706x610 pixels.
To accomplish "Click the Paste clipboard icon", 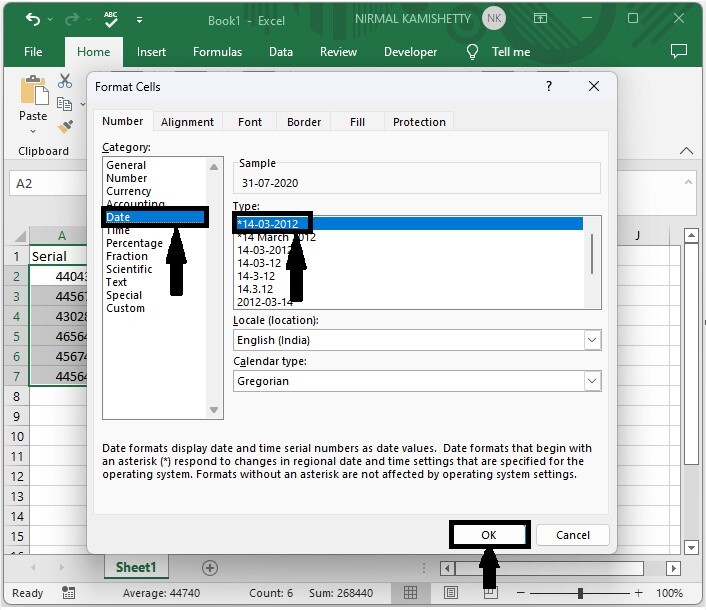I will tap(33, 92).
